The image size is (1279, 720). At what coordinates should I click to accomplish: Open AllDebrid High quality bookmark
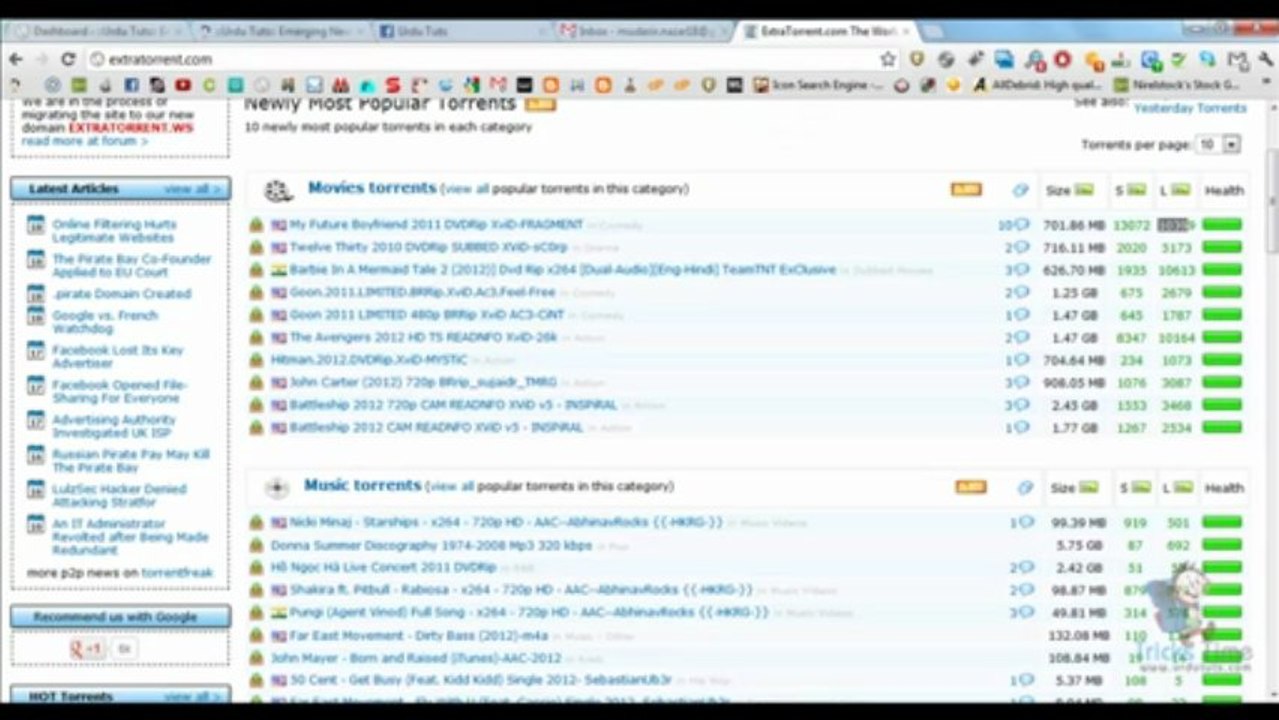(1035, 85)
